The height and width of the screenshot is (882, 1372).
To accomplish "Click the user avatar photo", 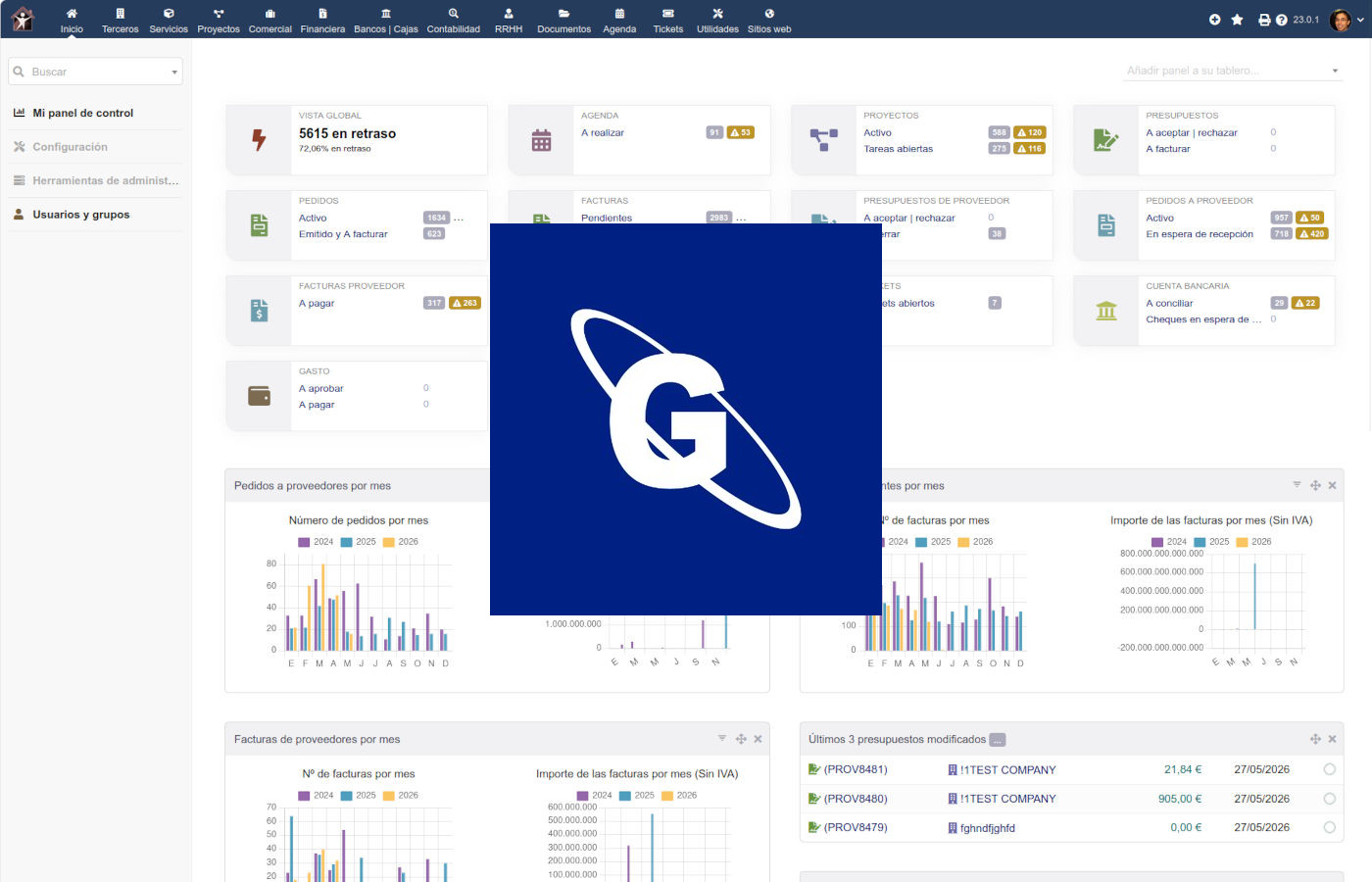I will pyautogui.click(x=1341, y=20).
